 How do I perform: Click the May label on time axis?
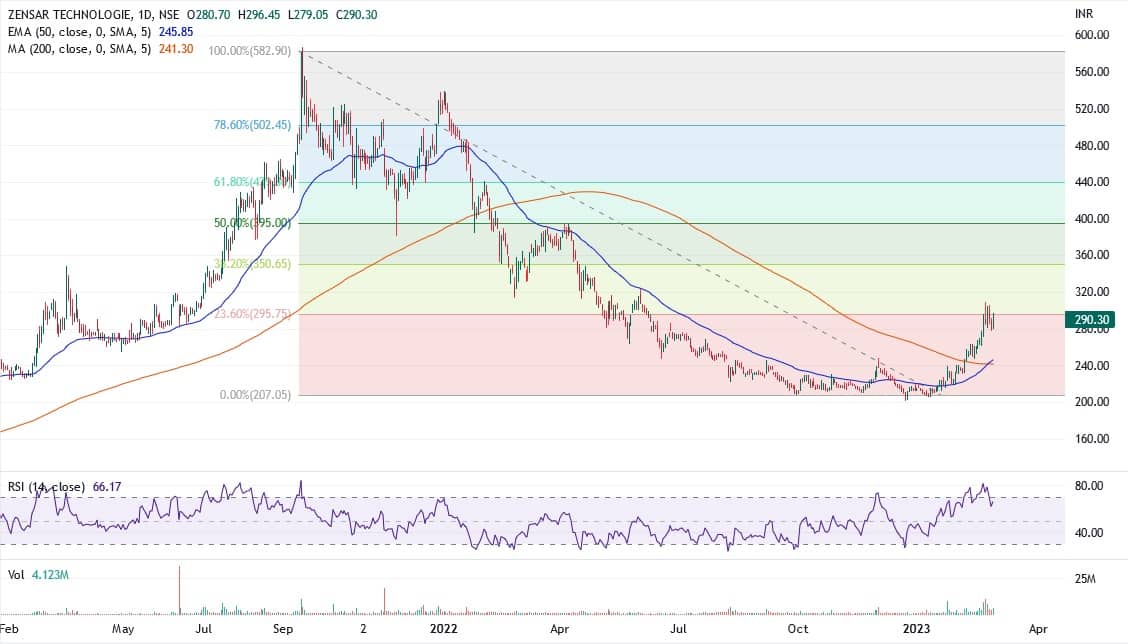tap(123, 629)
